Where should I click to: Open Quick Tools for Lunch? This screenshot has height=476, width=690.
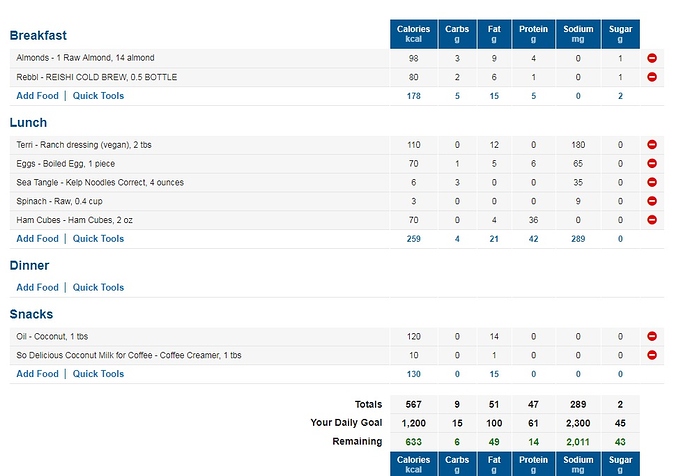pyautogui.click(x=98, y=239)
